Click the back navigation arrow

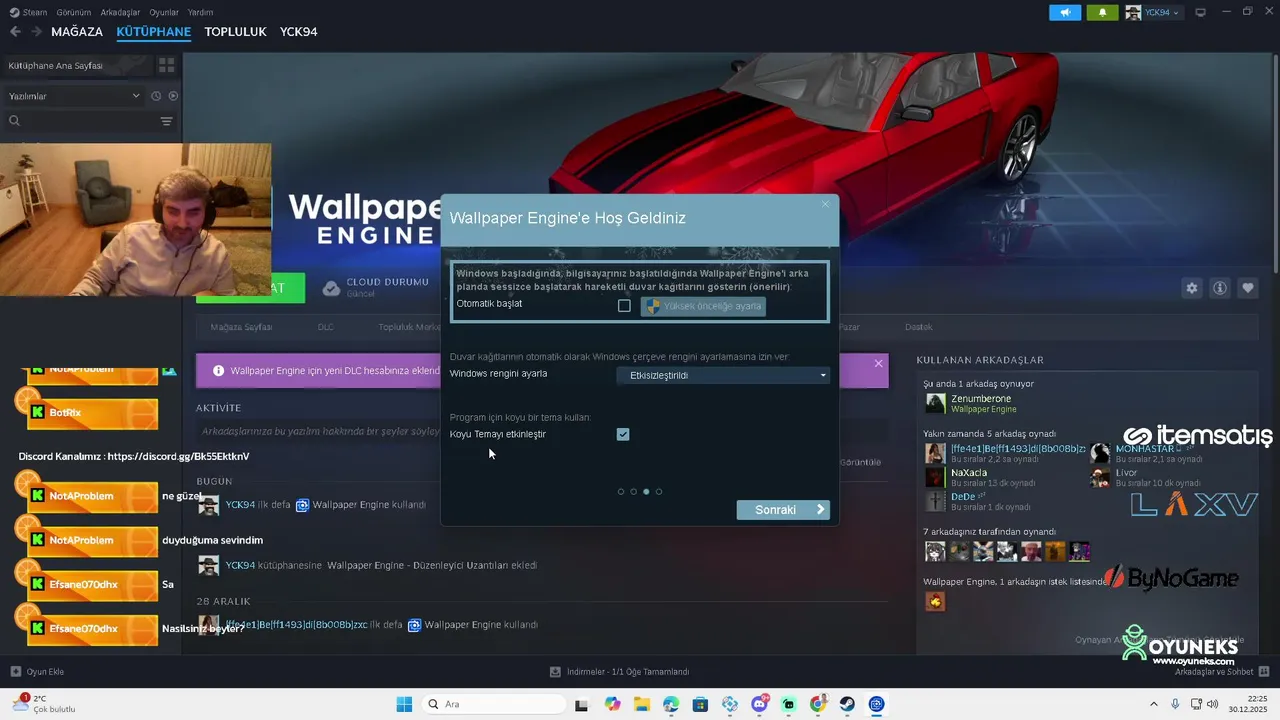pos(15,32)
